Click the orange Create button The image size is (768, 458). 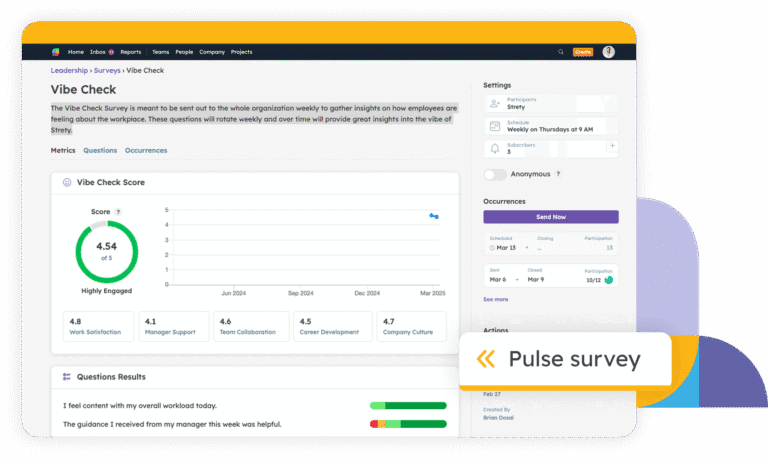tap(582, 52)
